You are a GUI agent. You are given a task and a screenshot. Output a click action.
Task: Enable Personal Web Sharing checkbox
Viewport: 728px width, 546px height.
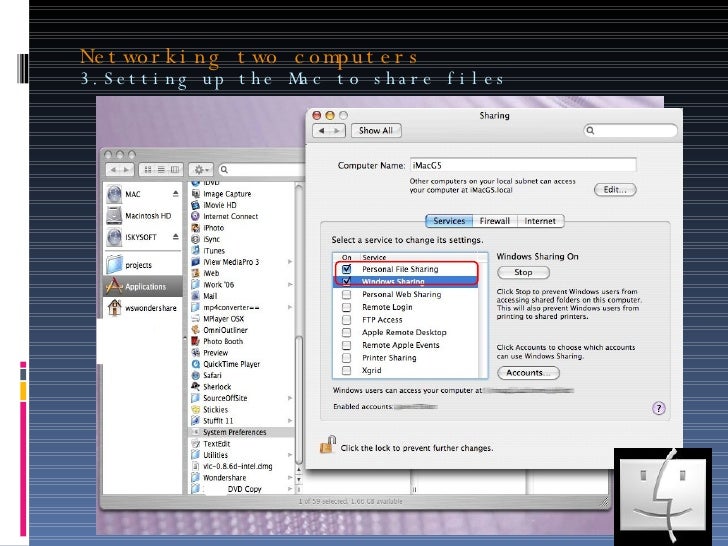(346, 294)
